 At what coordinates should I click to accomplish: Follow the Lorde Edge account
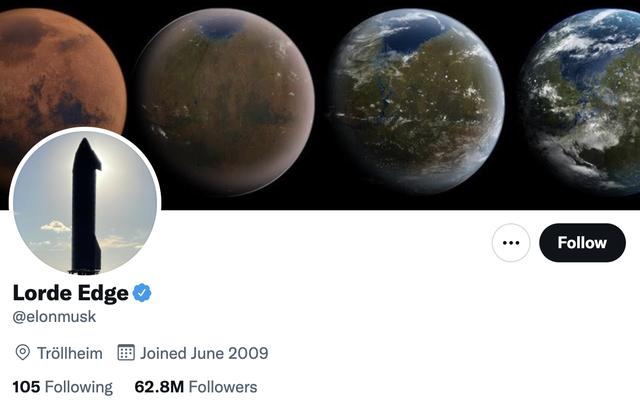[582, 243]
